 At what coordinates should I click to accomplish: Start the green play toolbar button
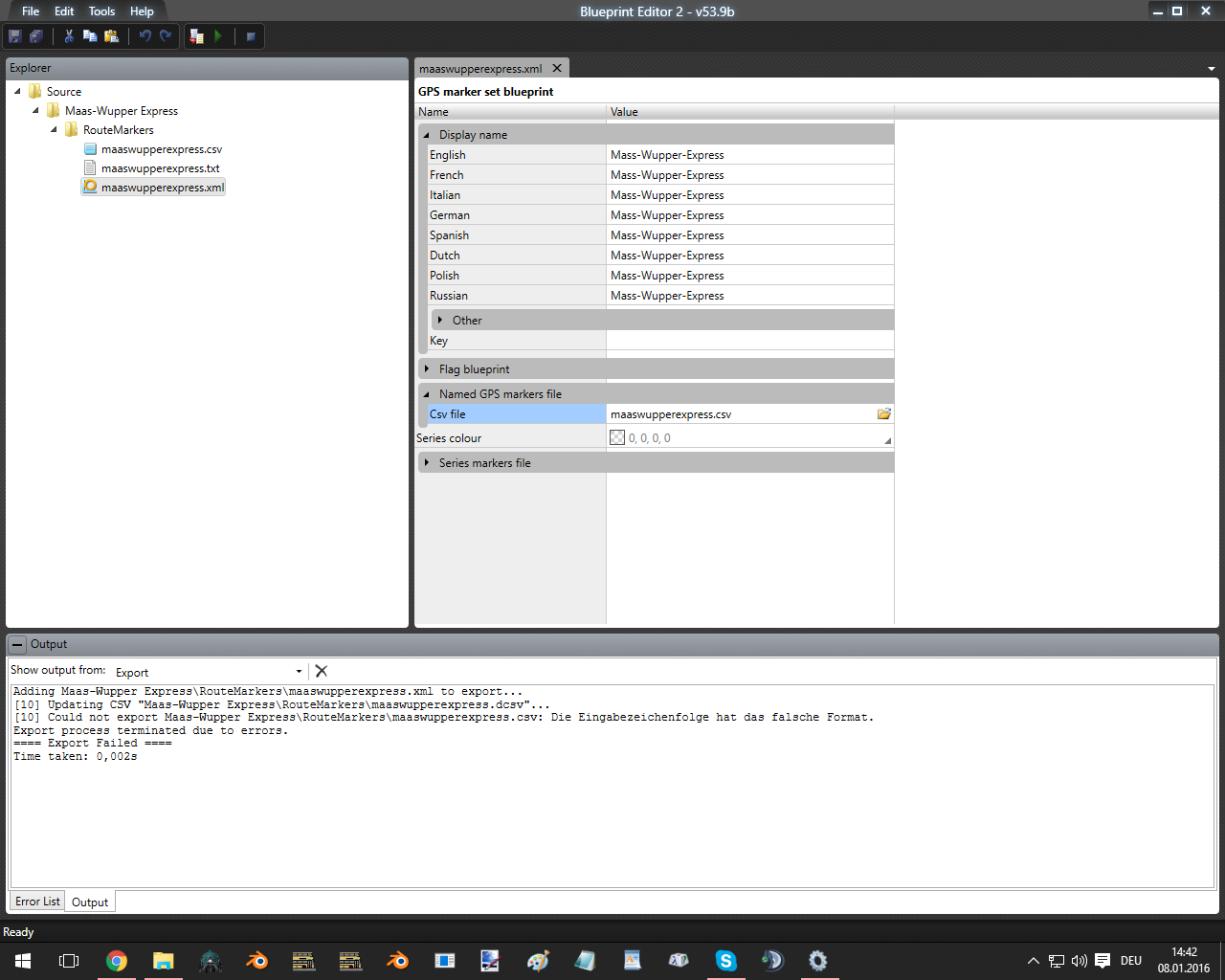point(218,36)
